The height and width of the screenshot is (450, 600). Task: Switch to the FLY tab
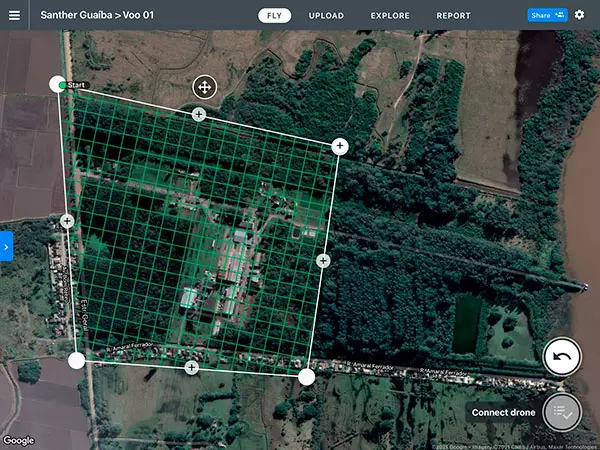(x=274, y=16)
